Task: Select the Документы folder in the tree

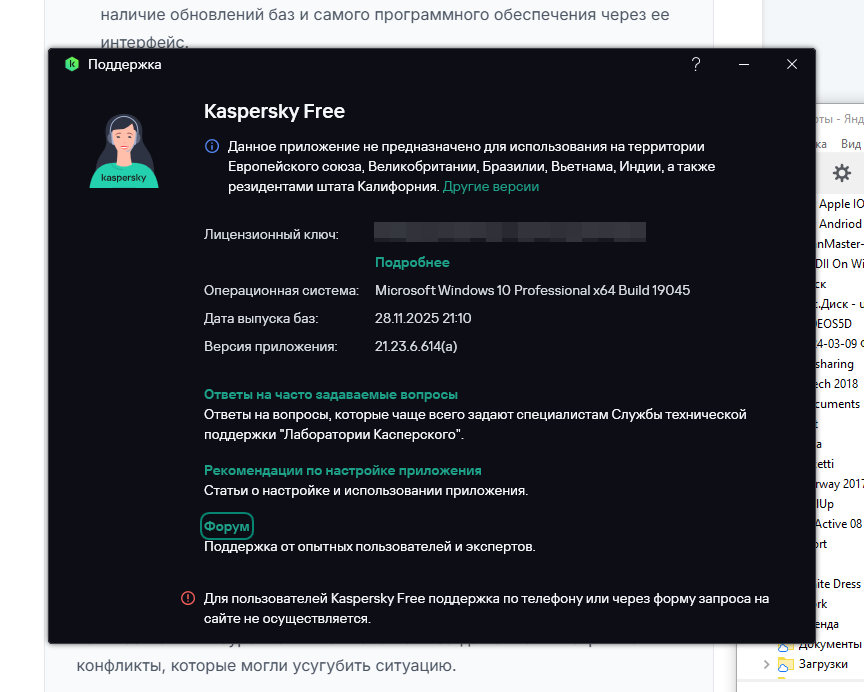Action: pyautogui.click(x=829, y=644)
